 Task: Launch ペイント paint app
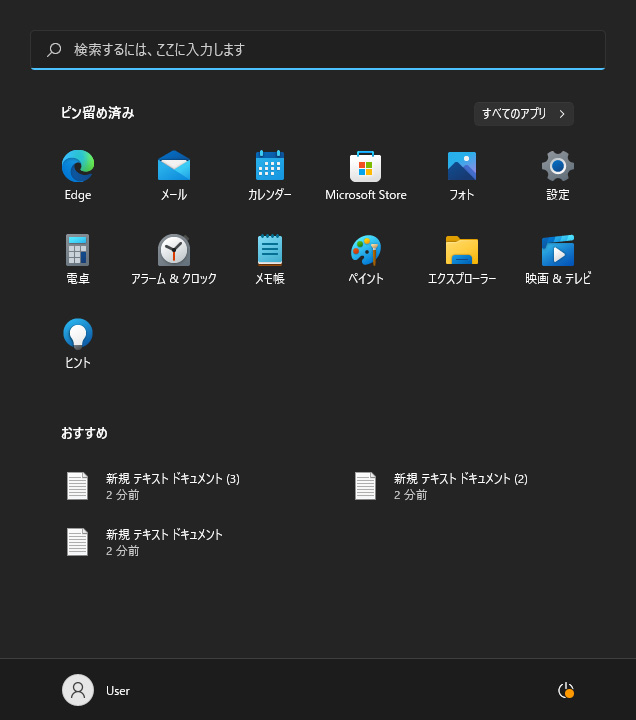tap(366, 250)
